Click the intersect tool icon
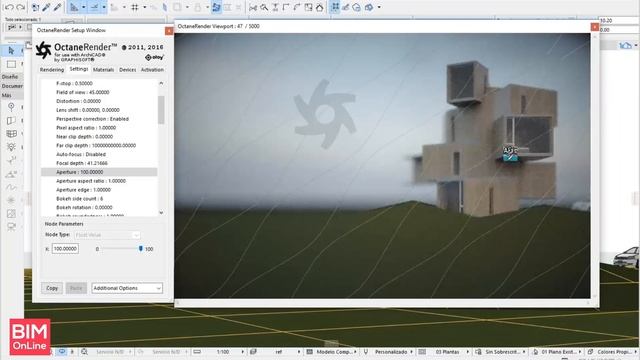The height and width of the screenshot is (360, 640). (275, 7)
